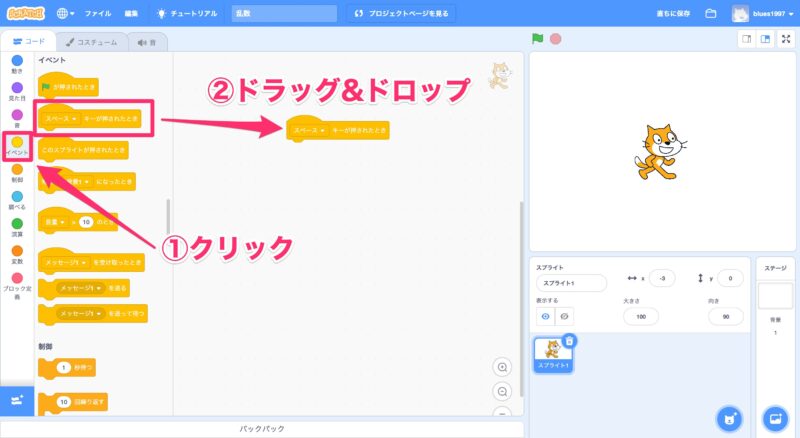
Task: Open the globe language dropdown
Action: (x=67, y=14)
